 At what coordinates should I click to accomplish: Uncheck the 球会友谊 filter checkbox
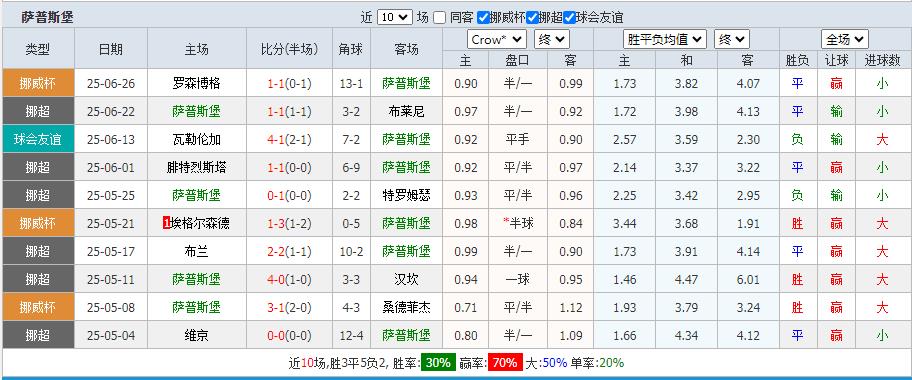(569, 17)
